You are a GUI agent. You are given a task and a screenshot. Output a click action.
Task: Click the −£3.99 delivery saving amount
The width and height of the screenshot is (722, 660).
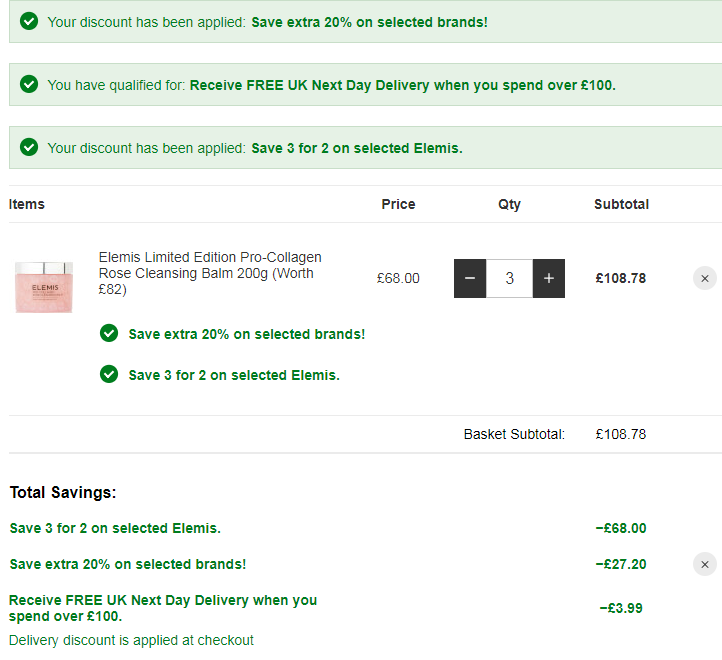click(621, 608)
